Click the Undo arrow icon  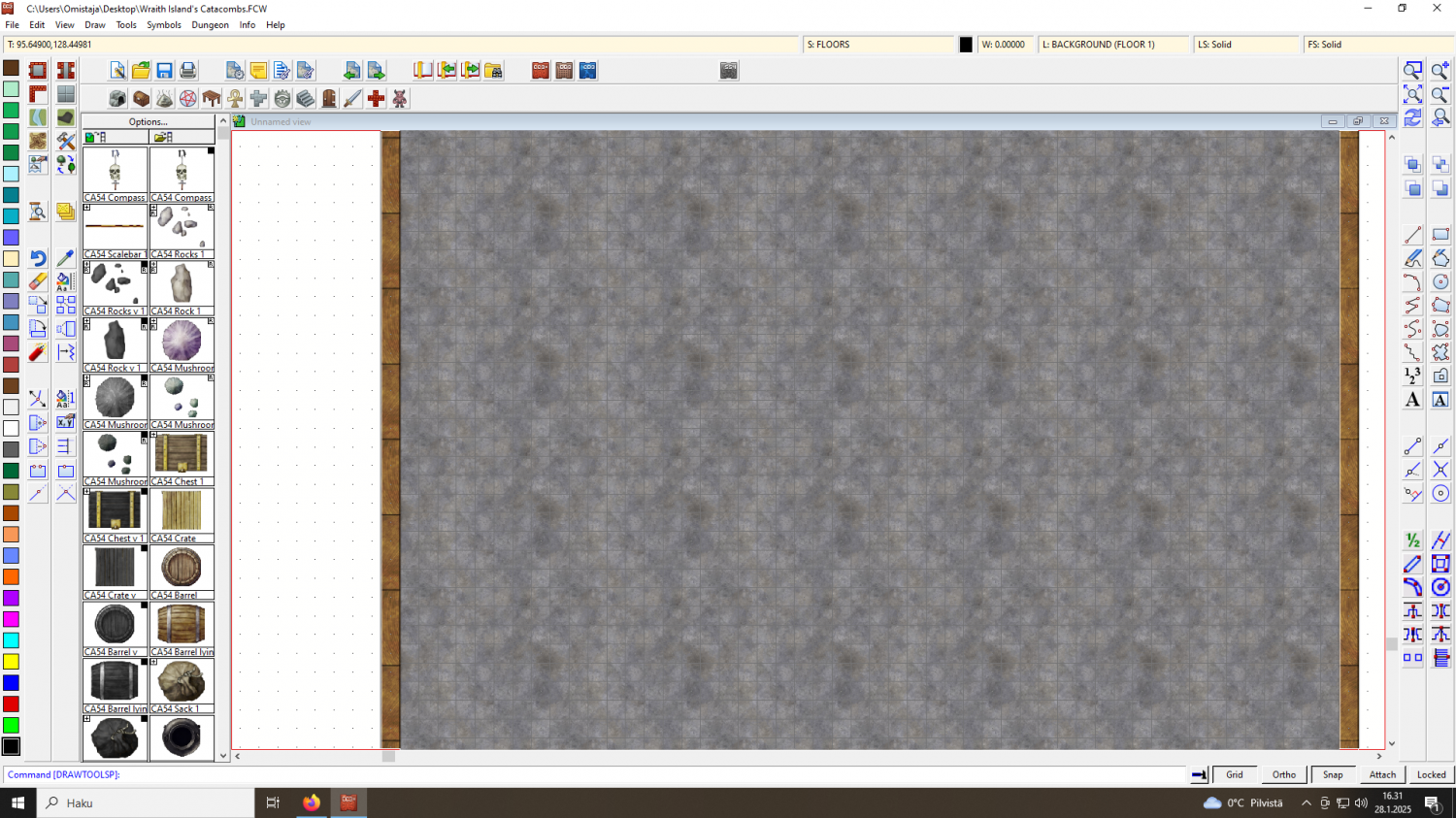[x=38, y=259]
